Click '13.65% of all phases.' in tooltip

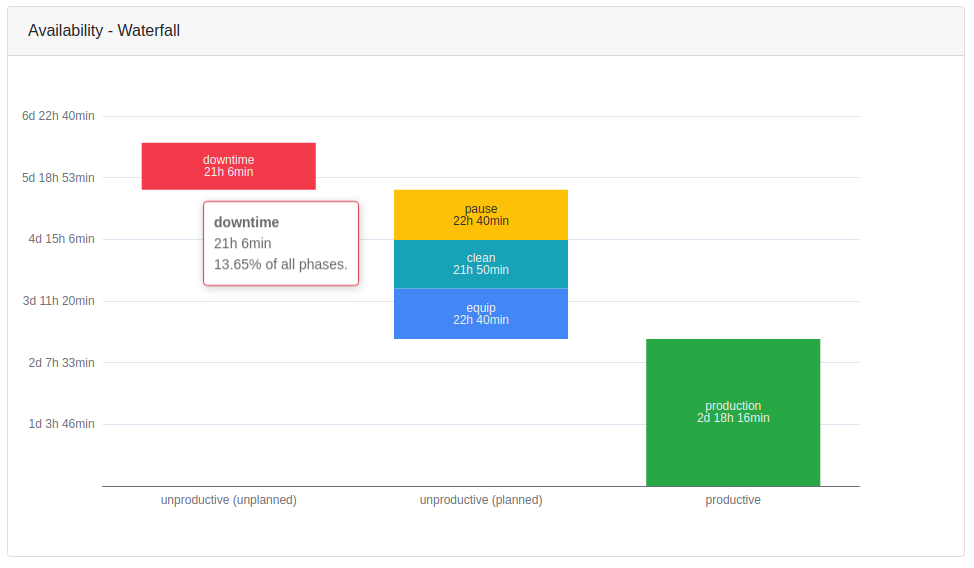click(280, 264)
